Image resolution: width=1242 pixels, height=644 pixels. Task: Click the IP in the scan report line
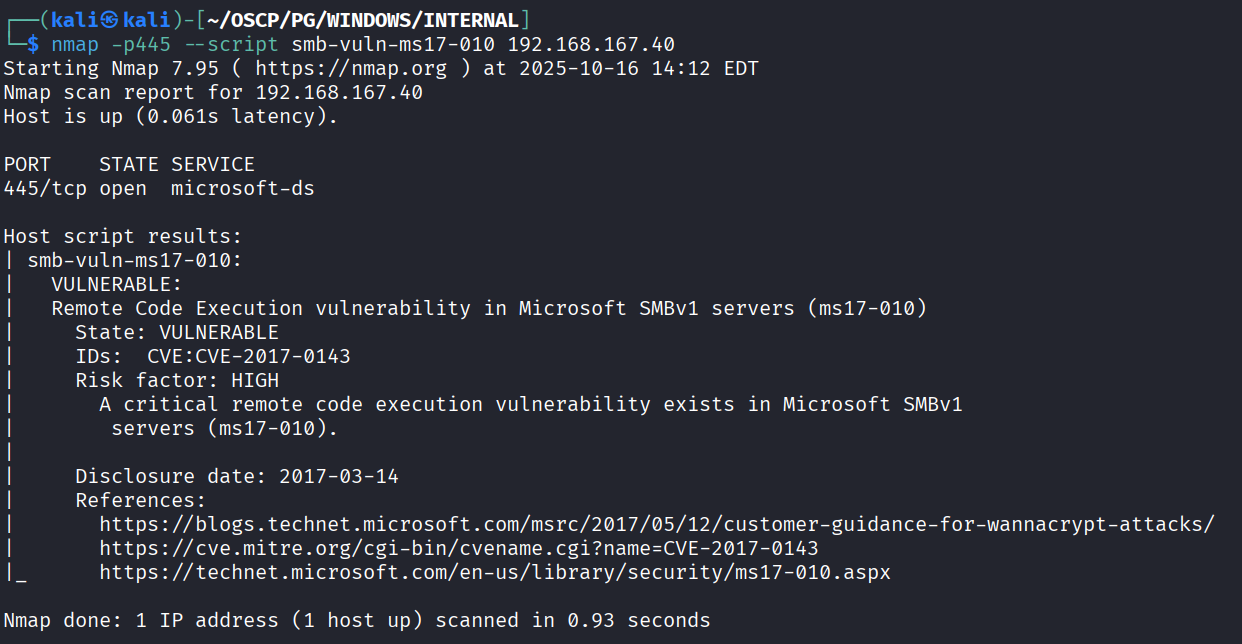[339, 92]
